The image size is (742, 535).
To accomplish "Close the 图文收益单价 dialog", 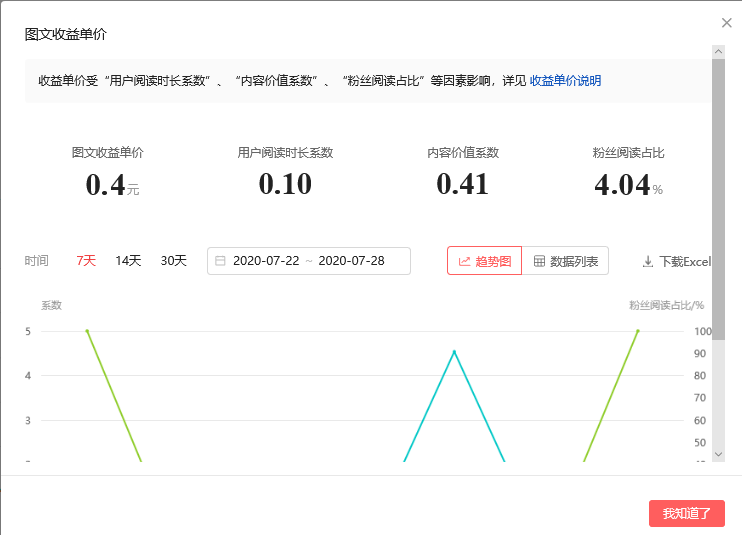I will 726,23.
